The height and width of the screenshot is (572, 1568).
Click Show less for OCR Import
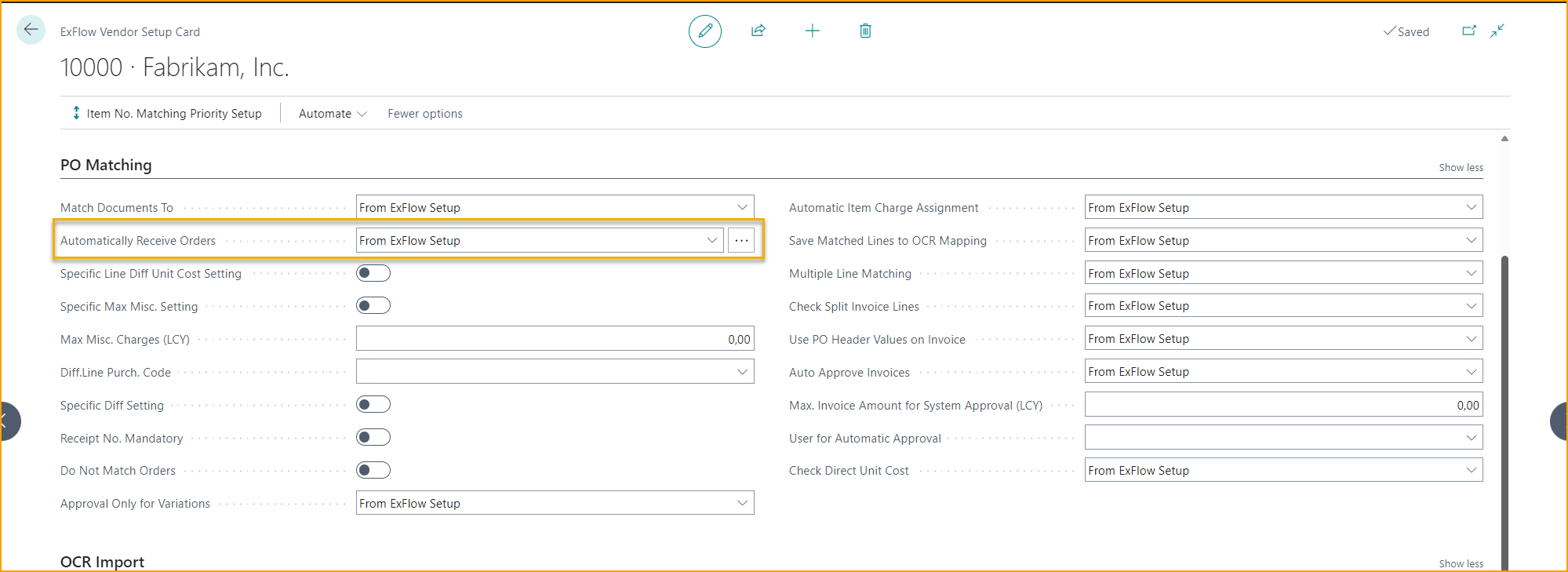pyautogui.click(x=1461, y=563)
